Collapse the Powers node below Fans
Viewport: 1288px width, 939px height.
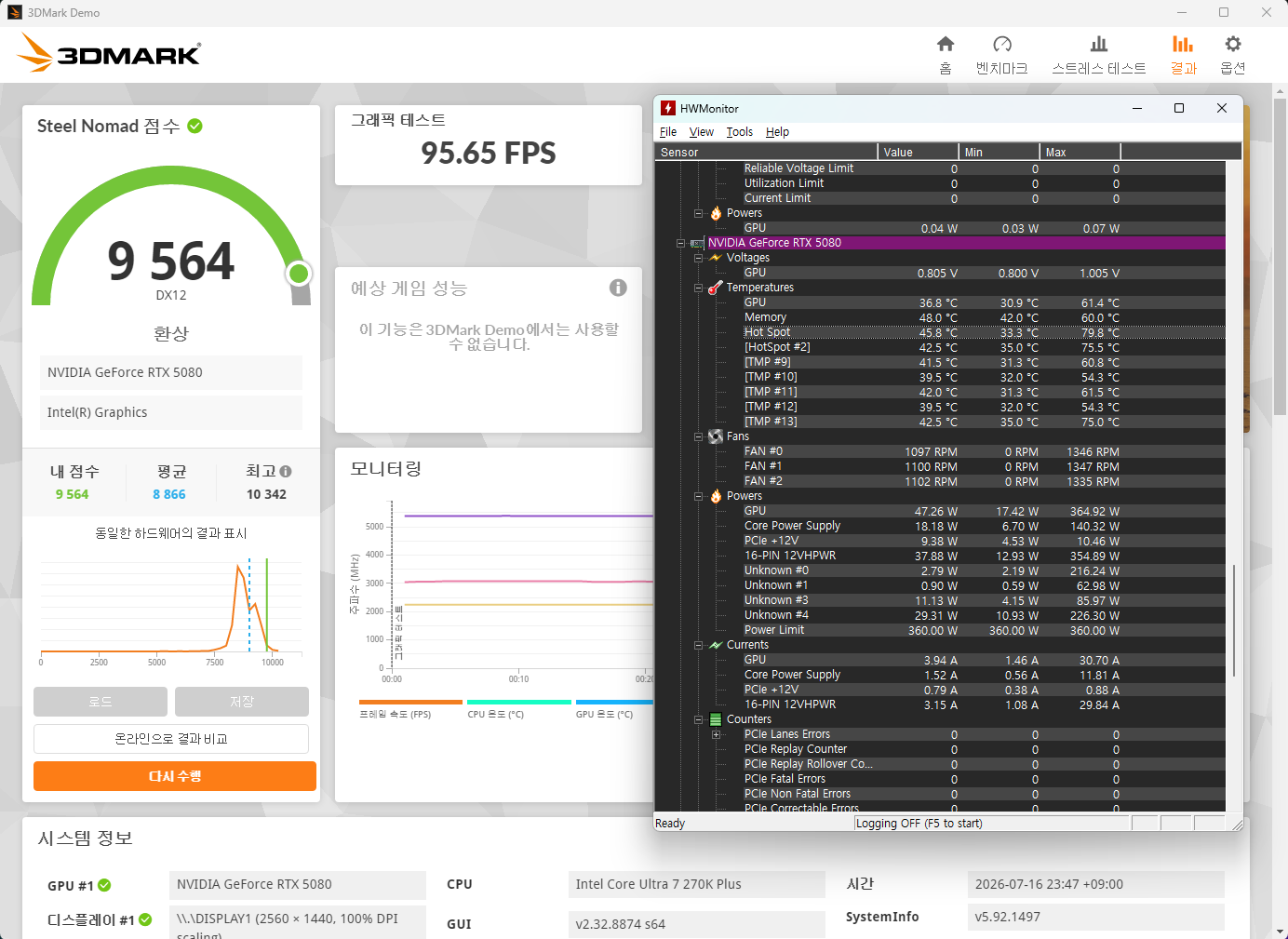(698, 496)
